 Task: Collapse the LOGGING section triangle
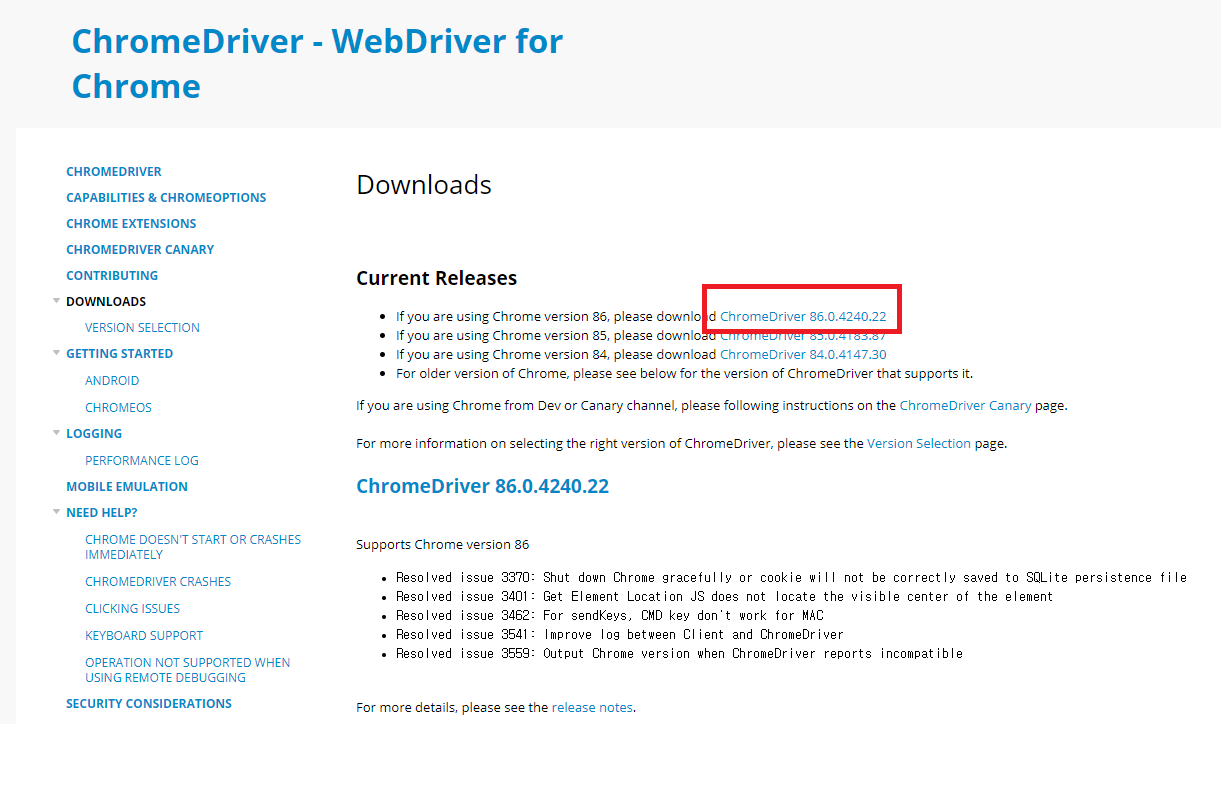tap(56, 432)
